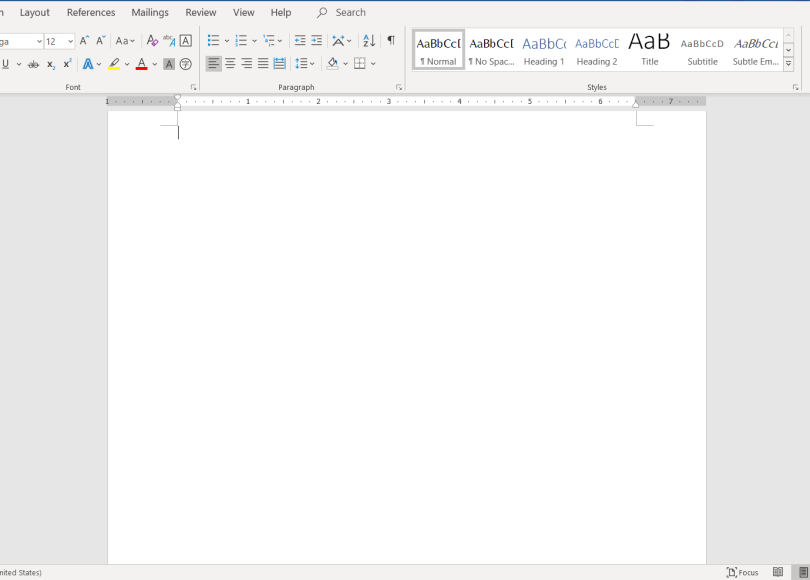Image resolution: width=810 pixels, height=580 pixels.
Task: Expand the Styles gallery More arrow
Action: pos(788,64)
